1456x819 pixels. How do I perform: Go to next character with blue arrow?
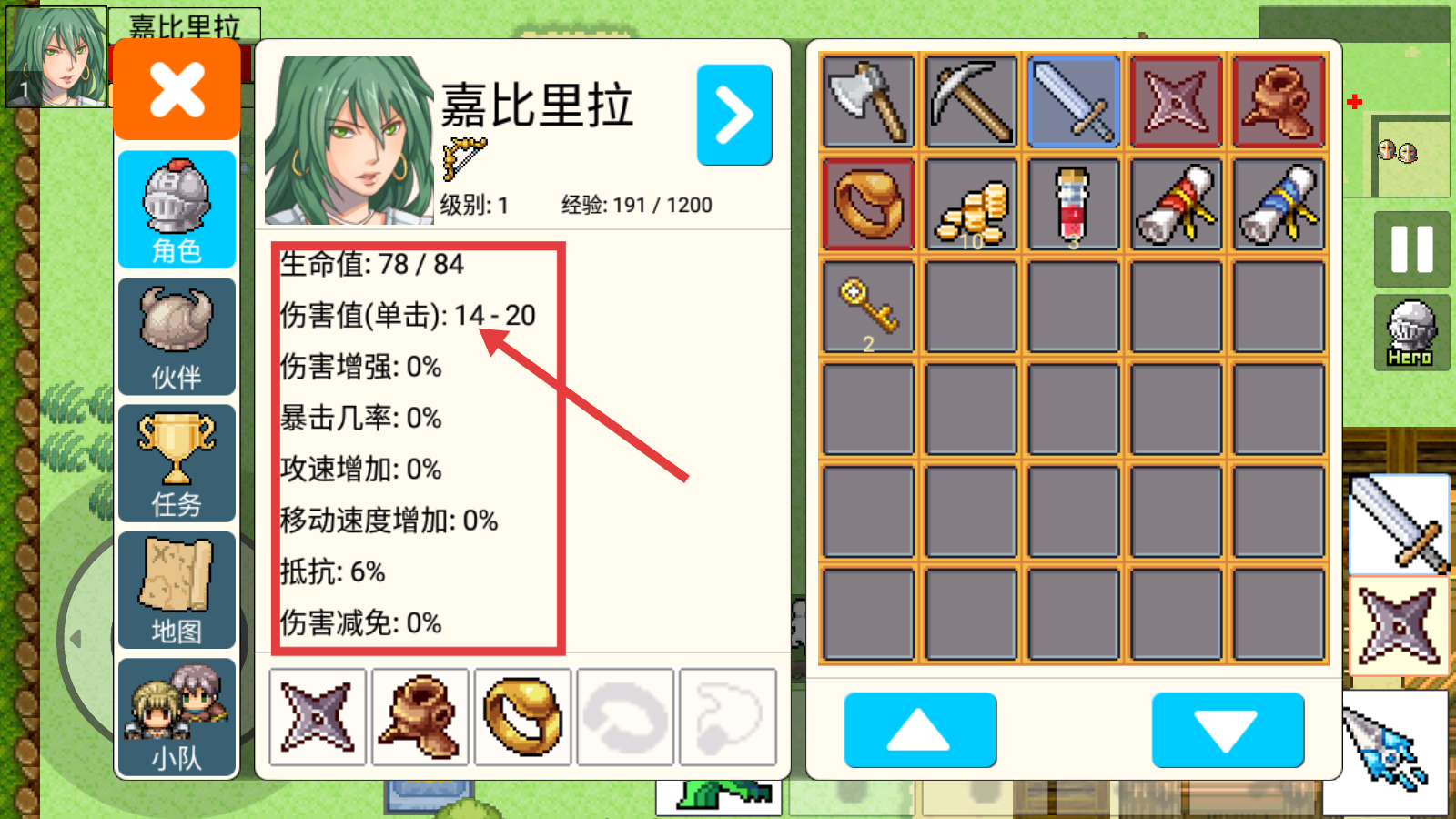click(x=734, y=115)
